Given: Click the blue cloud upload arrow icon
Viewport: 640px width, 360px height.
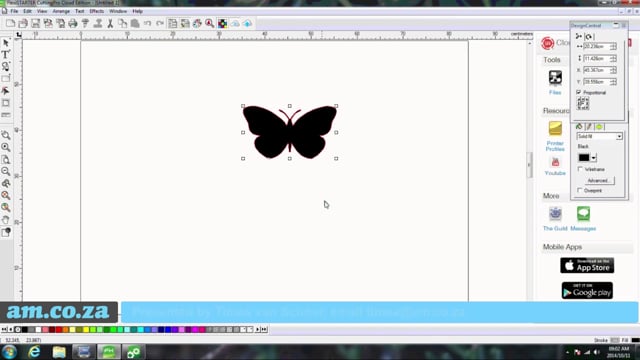Looking at the screenshot, I should tap(247, 24).
